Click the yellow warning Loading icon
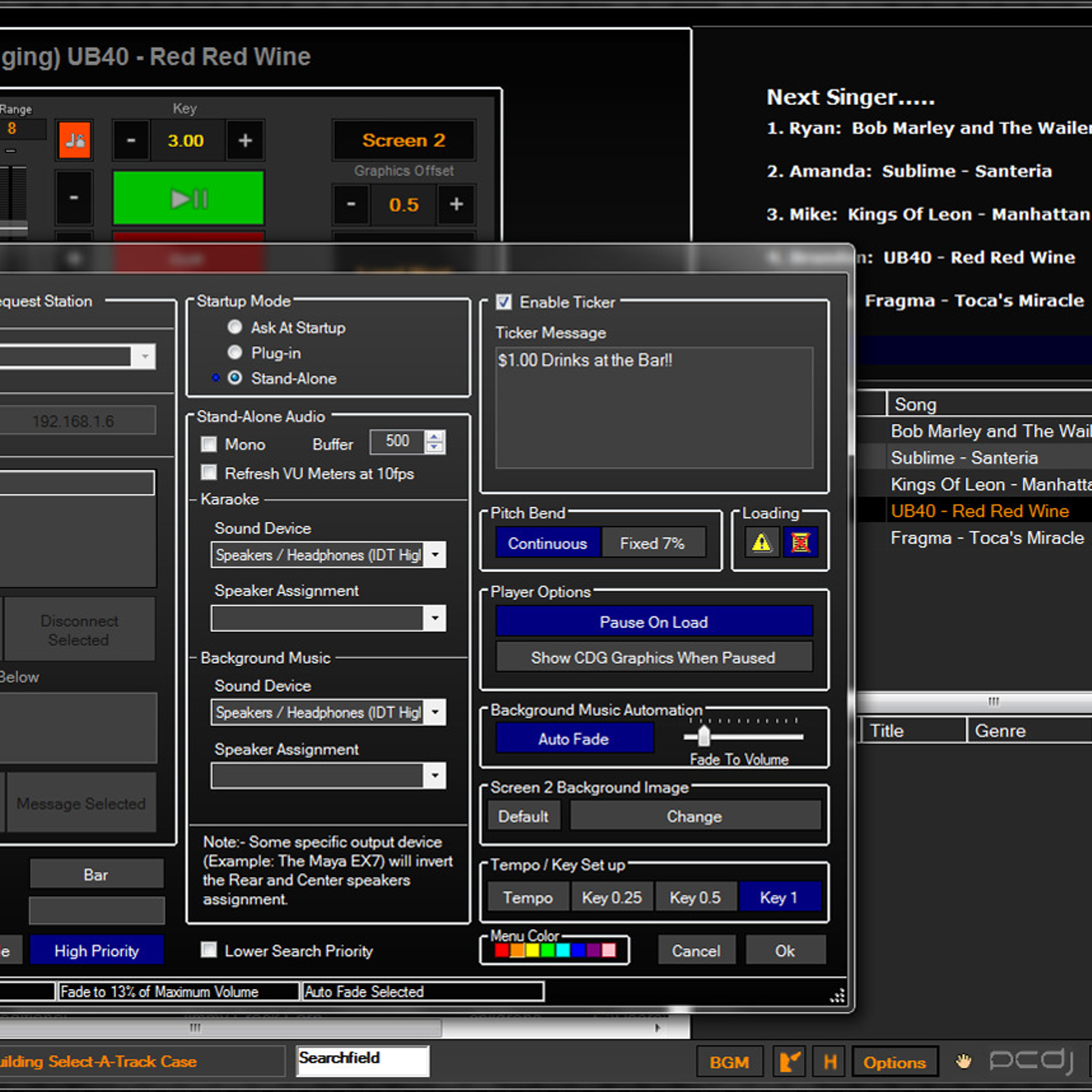The image size is (1092, 1092). [x=761, y=543]
